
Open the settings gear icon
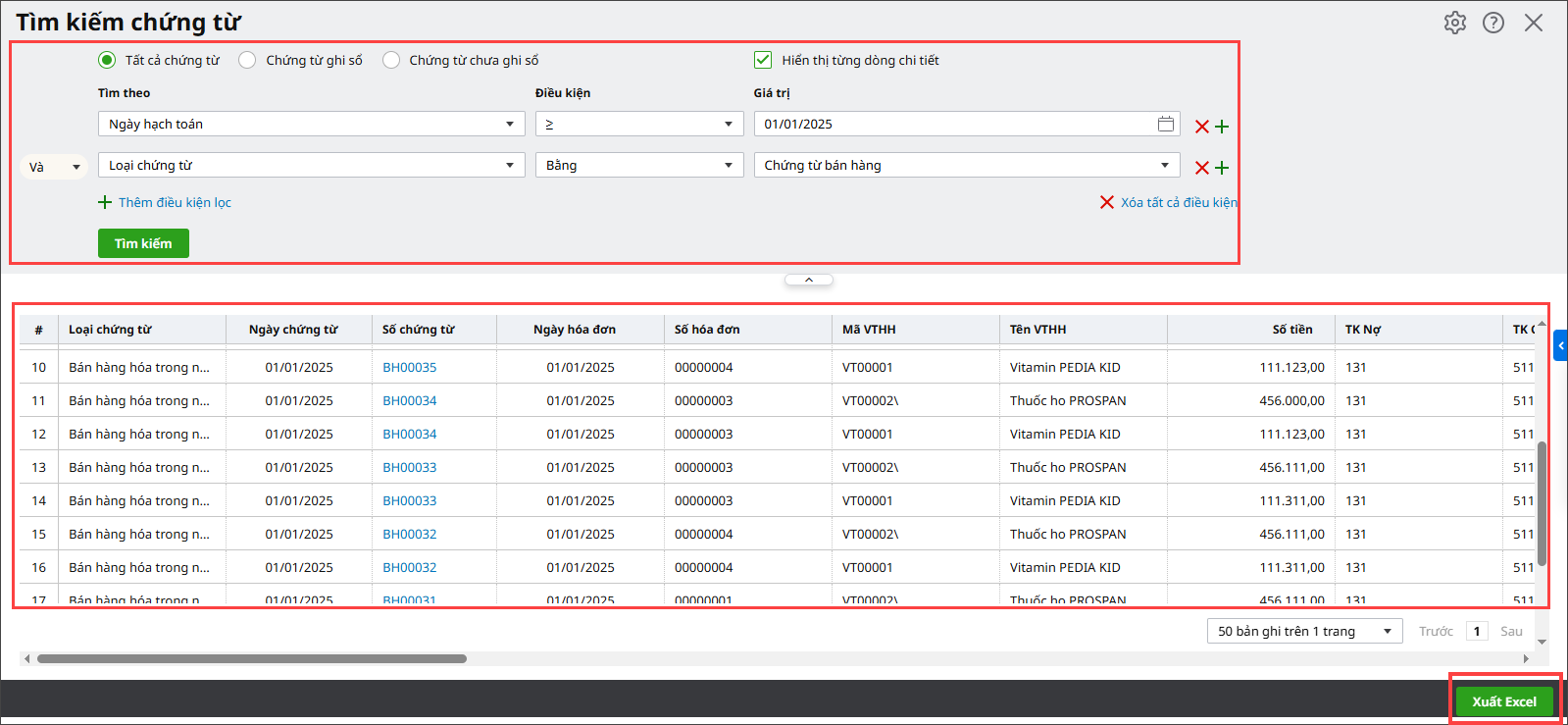pos(1454,23)
